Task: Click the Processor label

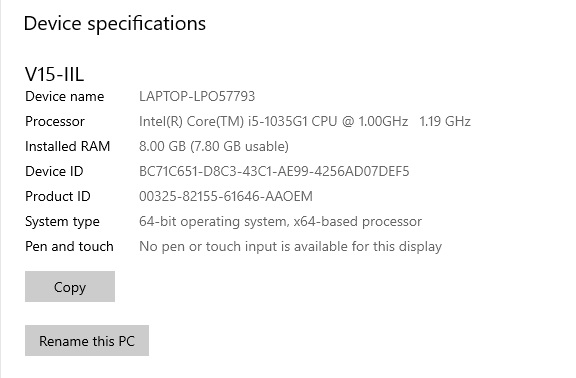Action: click(55, 122)
